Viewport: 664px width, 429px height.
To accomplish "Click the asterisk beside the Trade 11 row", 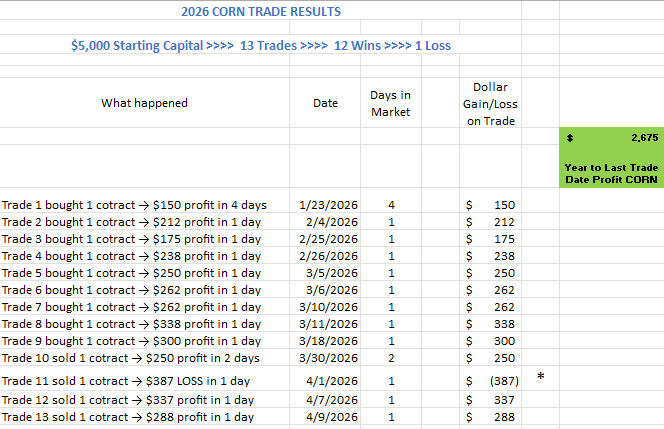I will [540, 377].
